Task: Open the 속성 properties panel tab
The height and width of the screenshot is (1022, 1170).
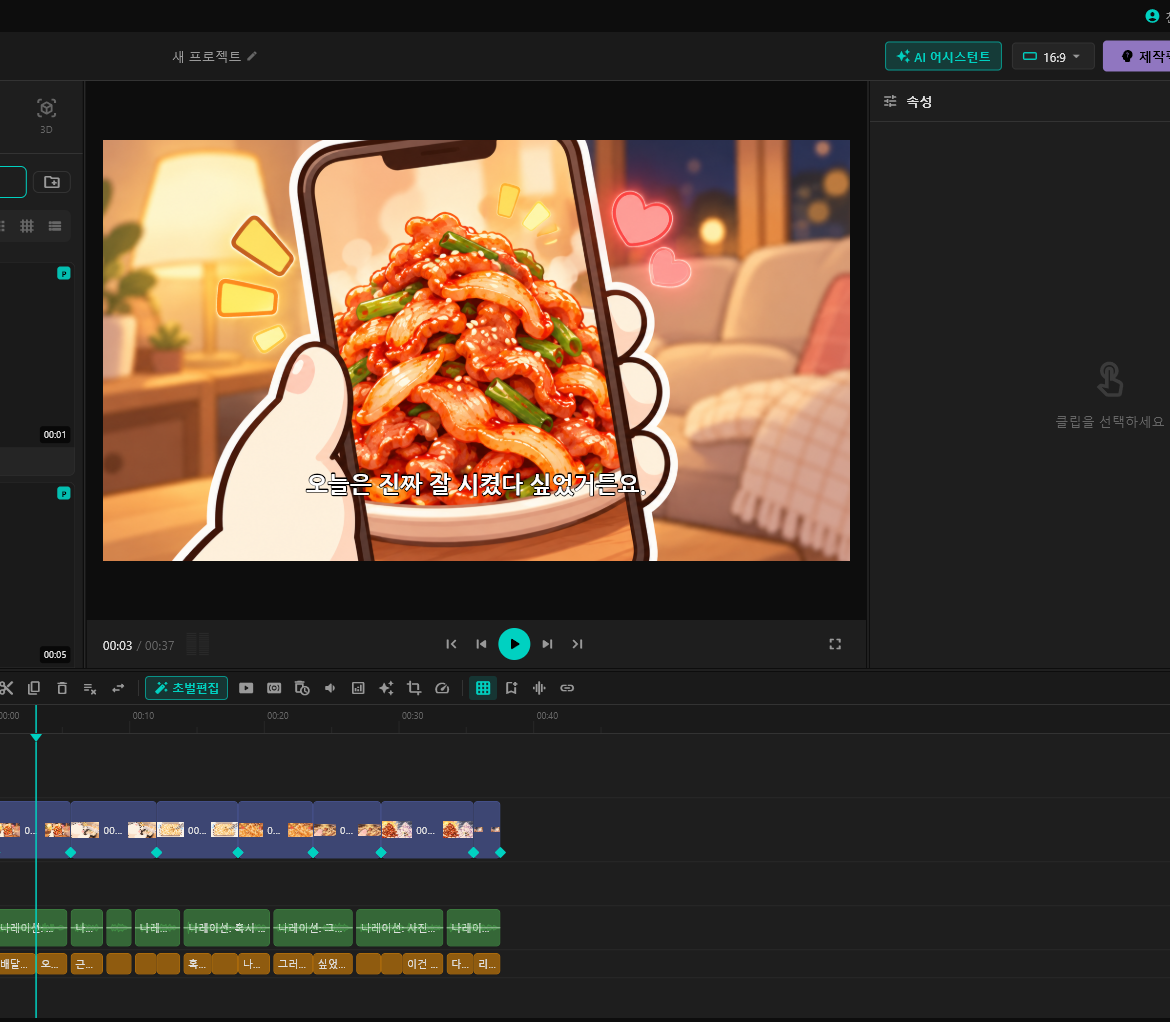Action: (x=908, y=101)
